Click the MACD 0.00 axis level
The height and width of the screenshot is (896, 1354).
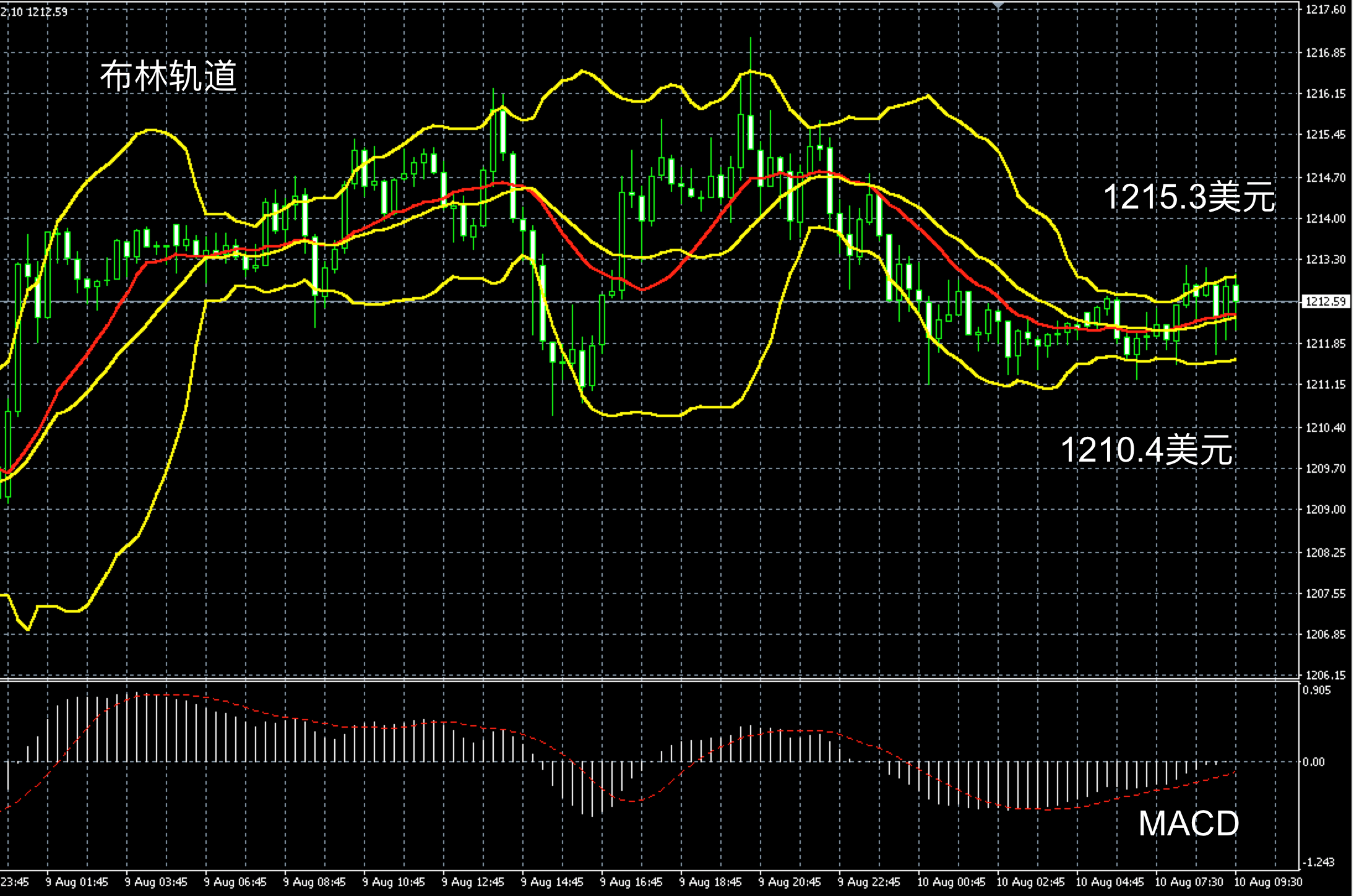1314,762
